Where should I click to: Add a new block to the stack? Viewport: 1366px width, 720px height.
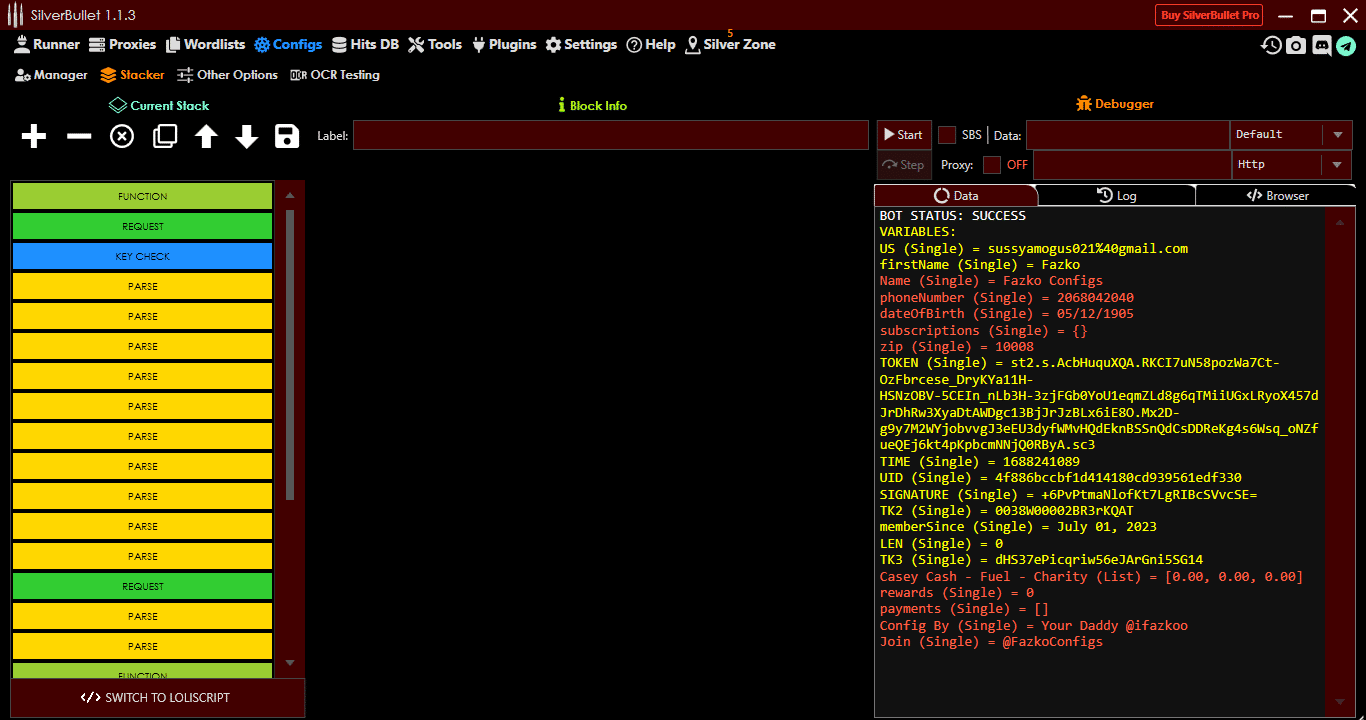point(33,136)
